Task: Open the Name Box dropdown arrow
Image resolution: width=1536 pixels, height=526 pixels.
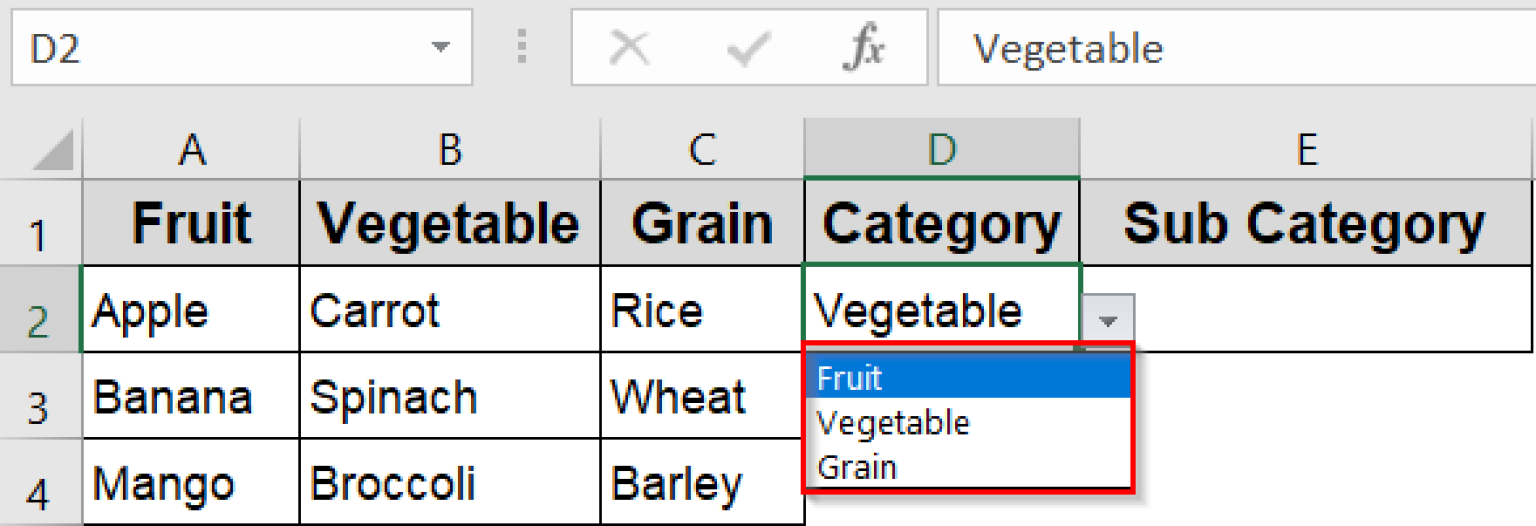Action: (x=440, y=48)
